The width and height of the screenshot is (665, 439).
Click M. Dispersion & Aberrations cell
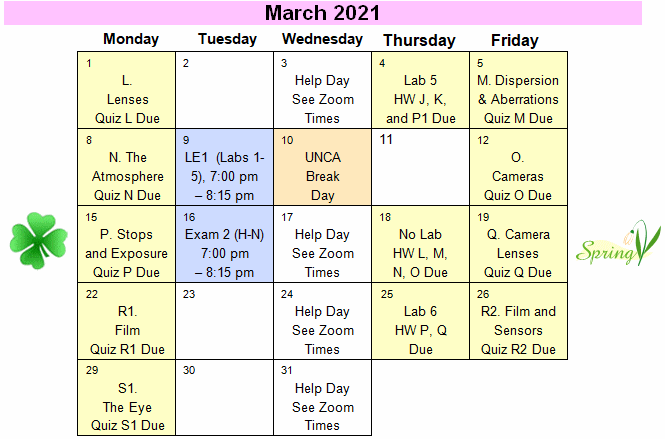click(518, 90)
